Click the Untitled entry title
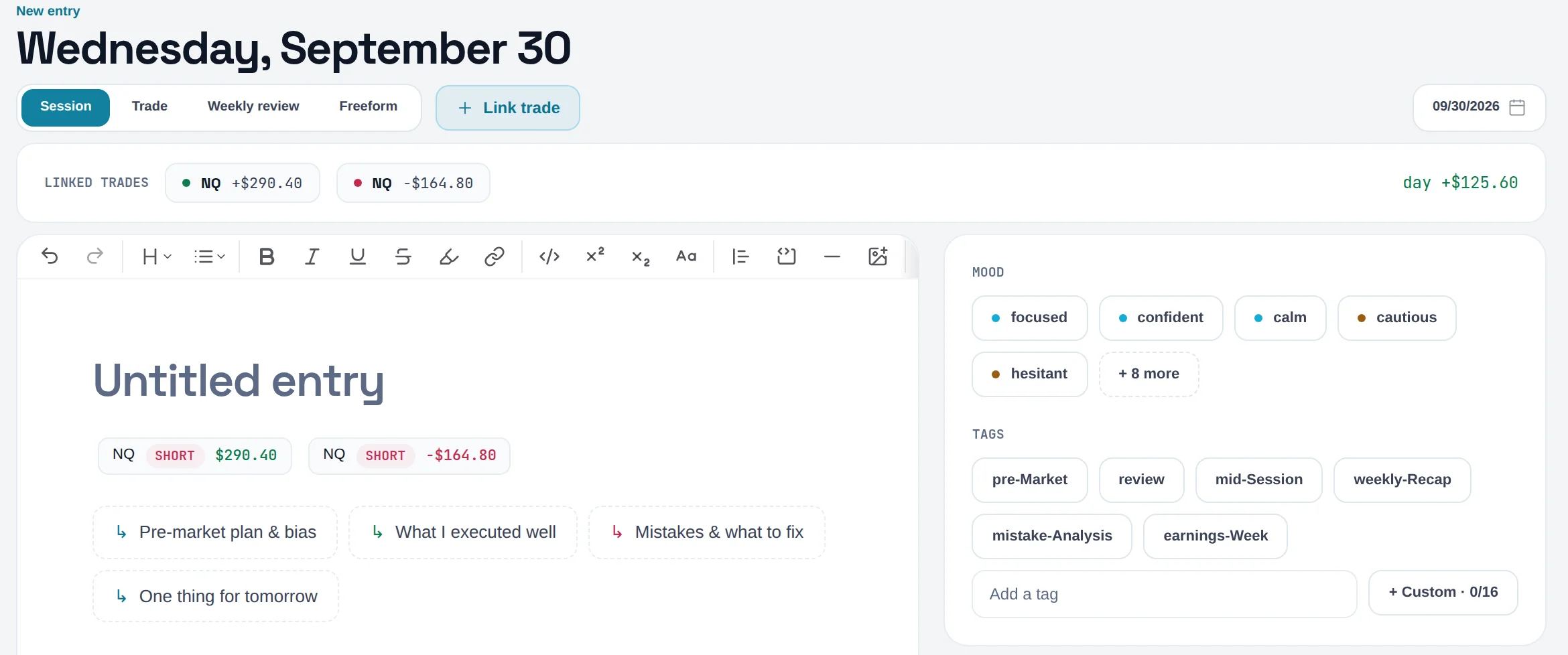The width and height of the screenshot is (1568, 655). point(239,381)
